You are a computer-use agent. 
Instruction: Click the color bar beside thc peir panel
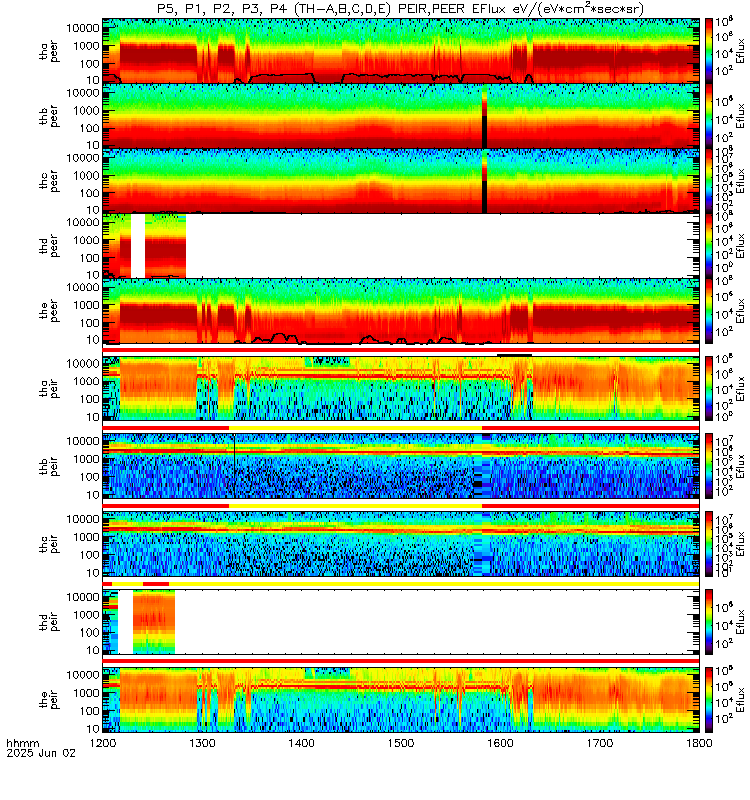709,544
